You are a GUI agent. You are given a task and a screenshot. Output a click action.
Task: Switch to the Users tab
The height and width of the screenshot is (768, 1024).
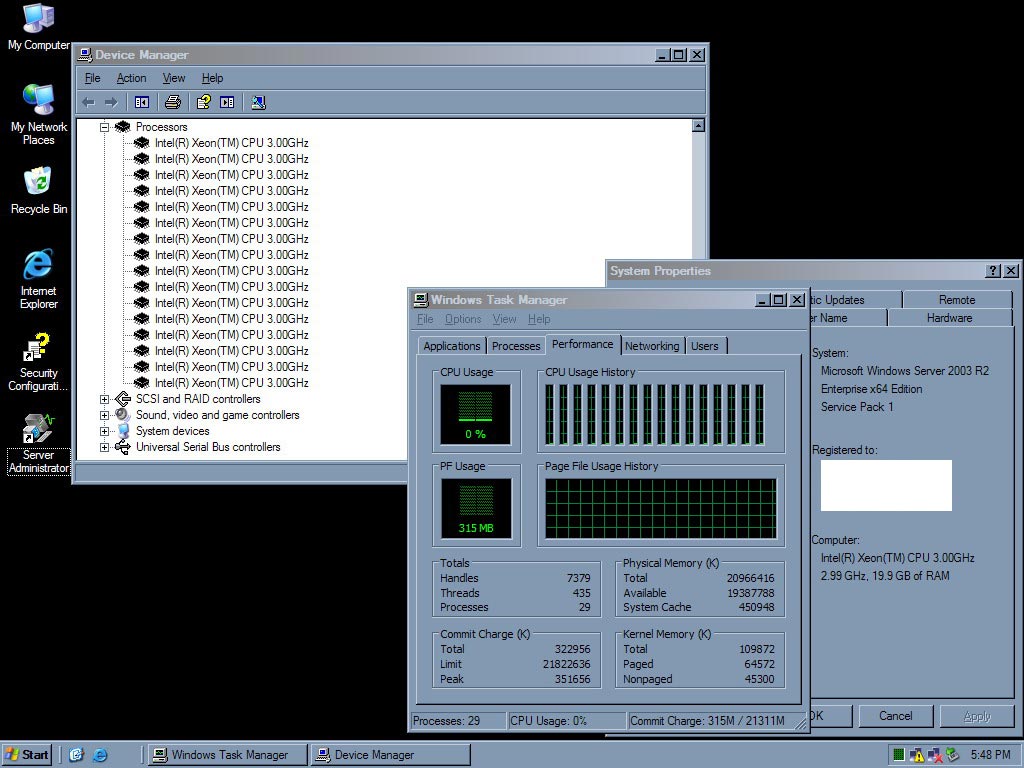tap(705, 346)
